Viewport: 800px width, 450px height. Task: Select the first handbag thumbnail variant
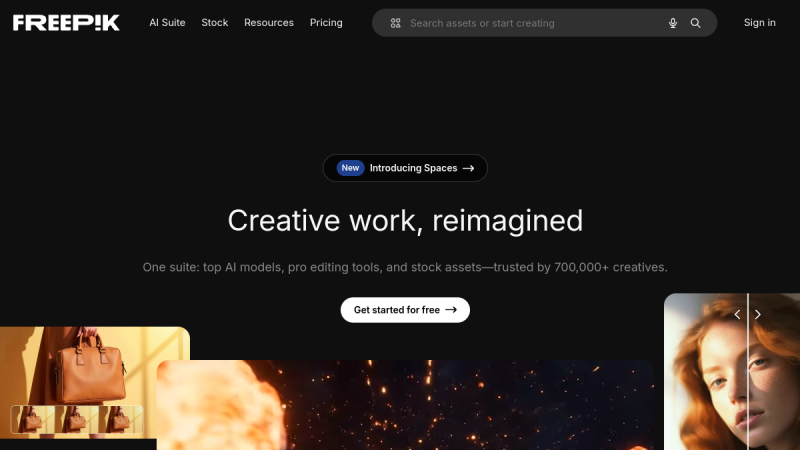[33, 419]
